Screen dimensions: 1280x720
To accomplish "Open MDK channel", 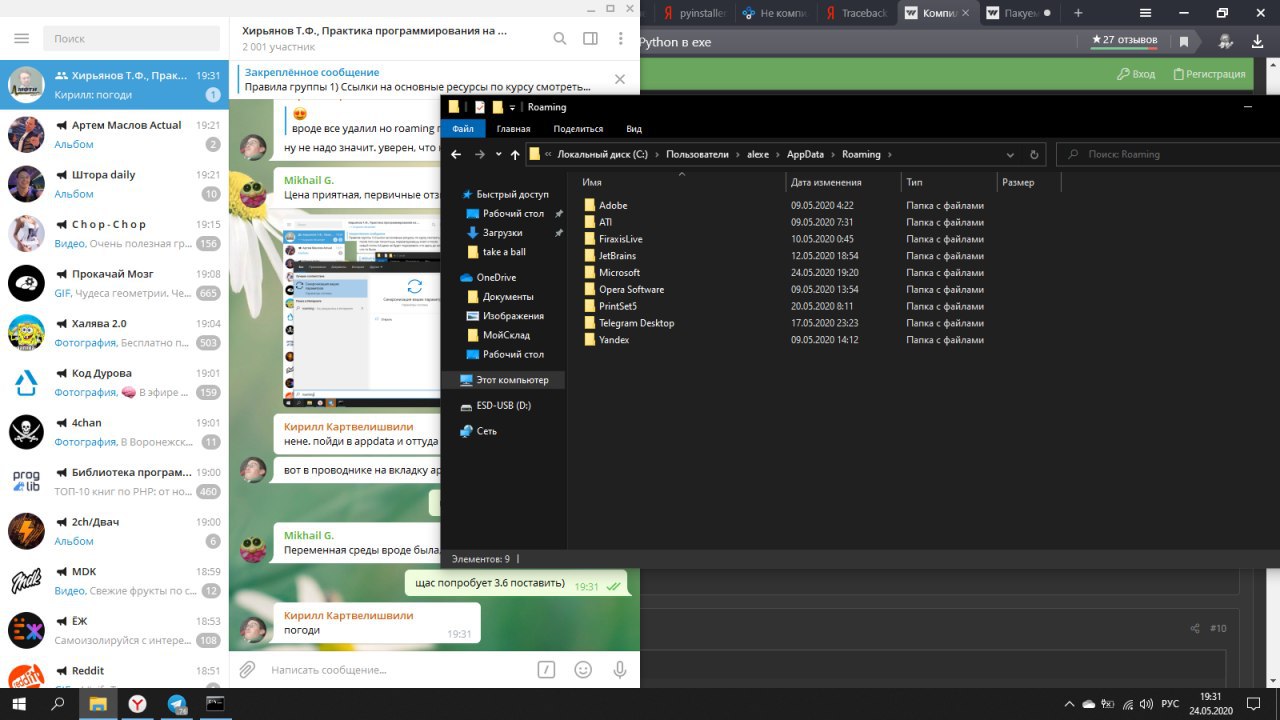I will (x=114, y=581).
